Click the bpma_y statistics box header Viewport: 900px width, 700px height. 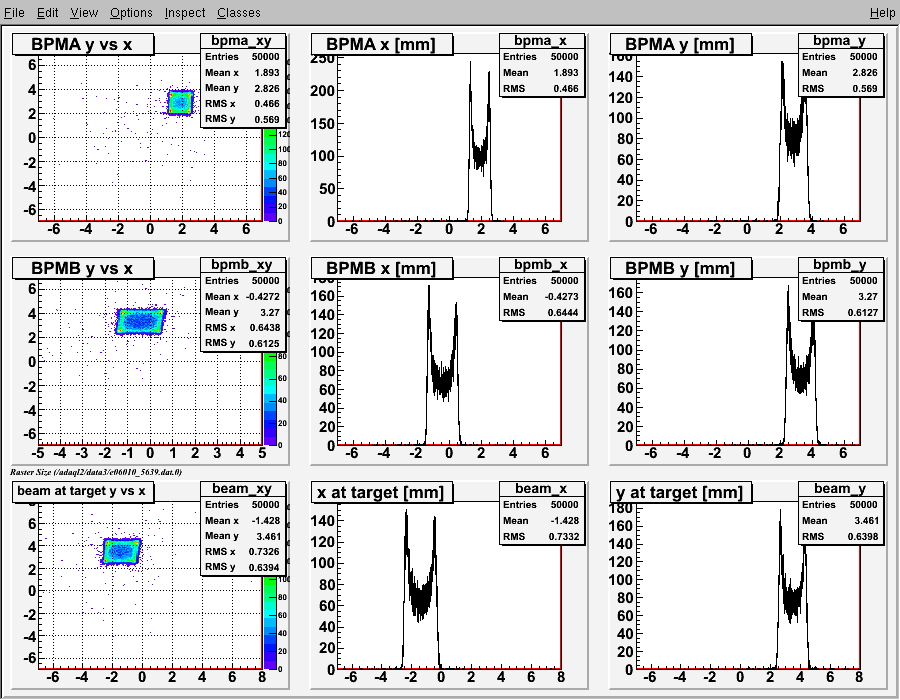(x=840, y=40)
